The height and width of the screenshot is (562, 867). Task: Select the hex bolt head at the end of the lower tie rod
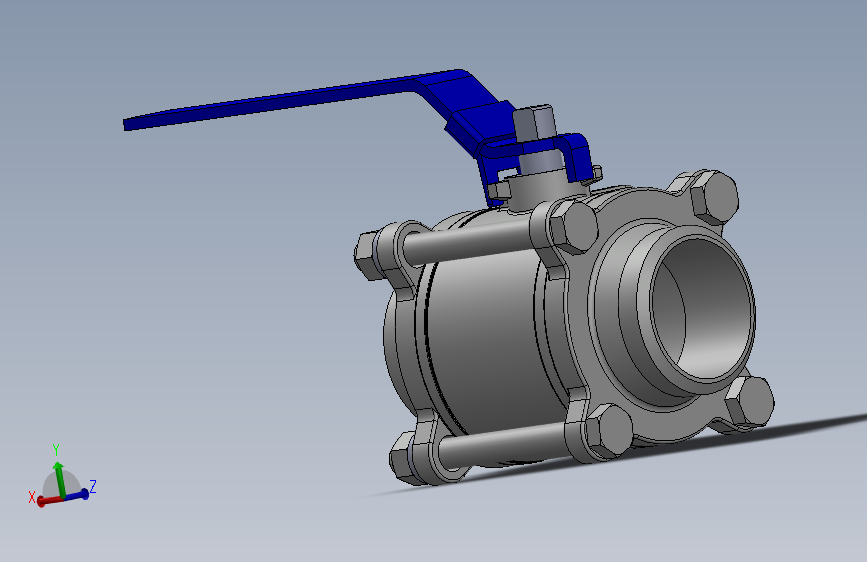(x=609, y=431)
